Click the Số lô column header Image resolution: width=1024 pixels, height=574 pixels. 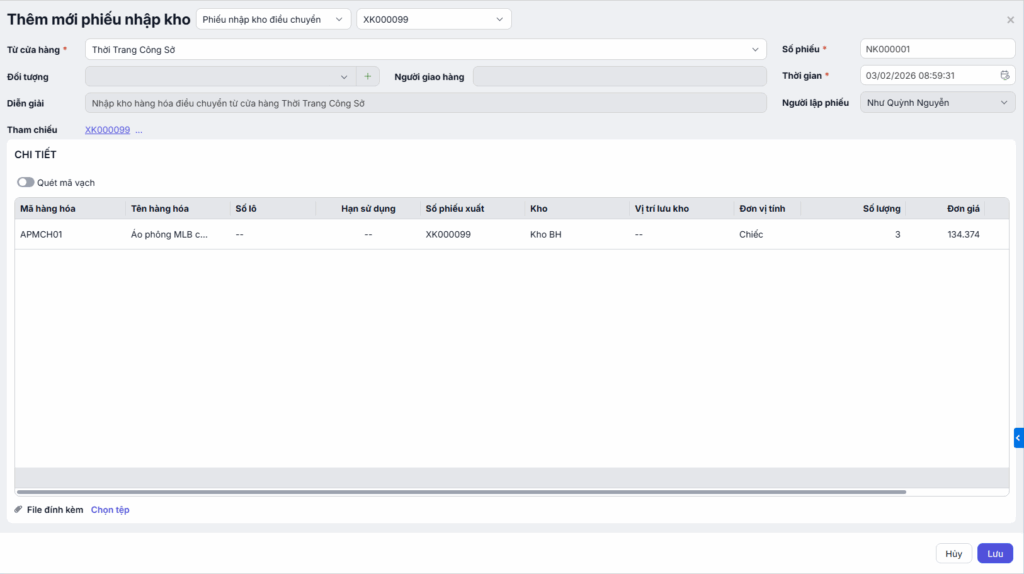[x=273, y=208]
